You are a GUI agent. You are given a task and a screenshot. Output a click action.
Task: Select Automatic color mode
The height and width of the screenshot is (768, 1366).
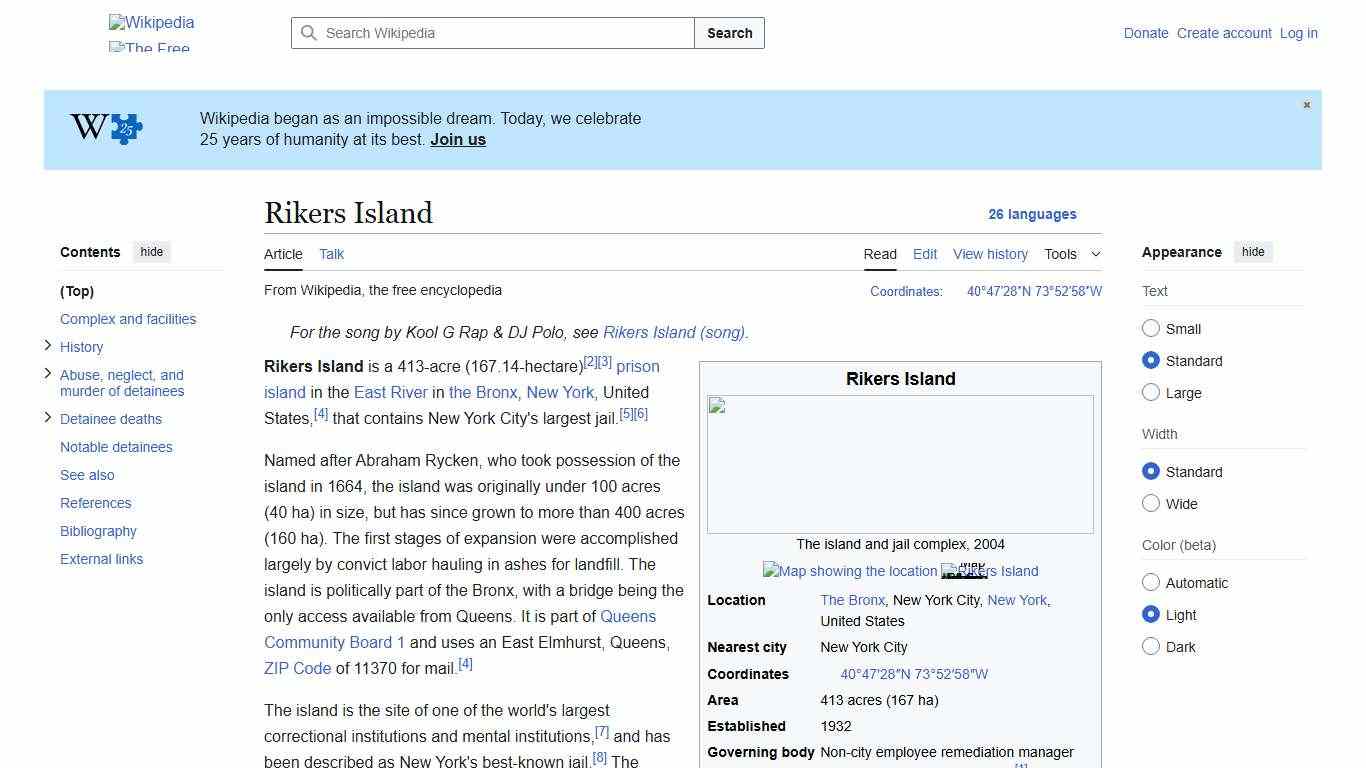(x=1151, y=582)
